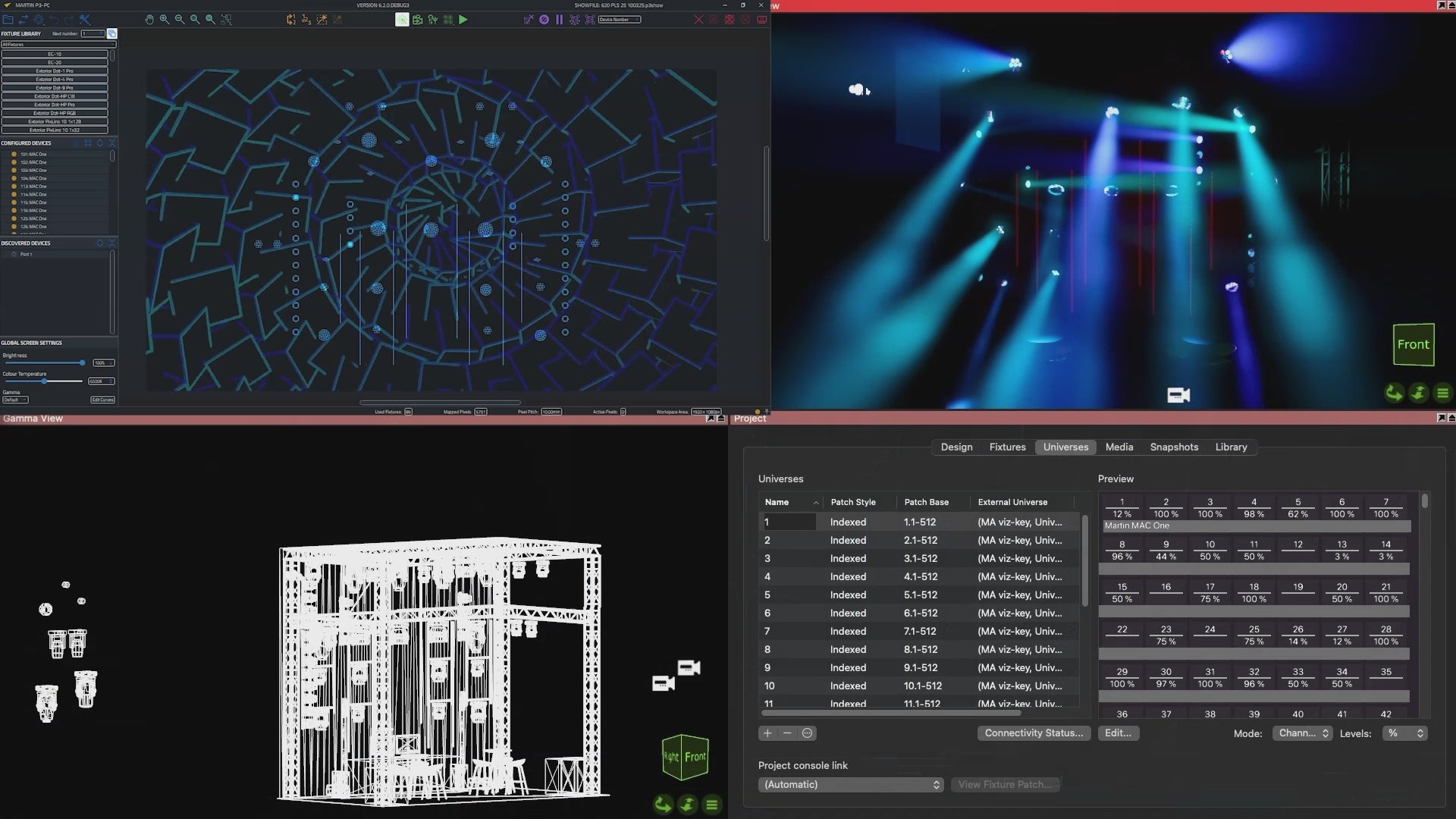The width and height of the screenshot is (1456, 819).
Task: Click the wrench settings tool icon
Action: [85, 20]
